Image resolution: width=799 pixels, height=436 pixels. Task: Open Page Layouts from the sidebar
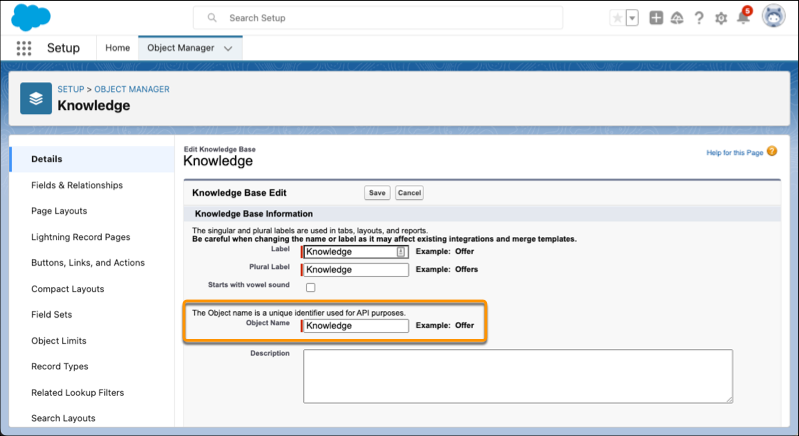[59, 211]
